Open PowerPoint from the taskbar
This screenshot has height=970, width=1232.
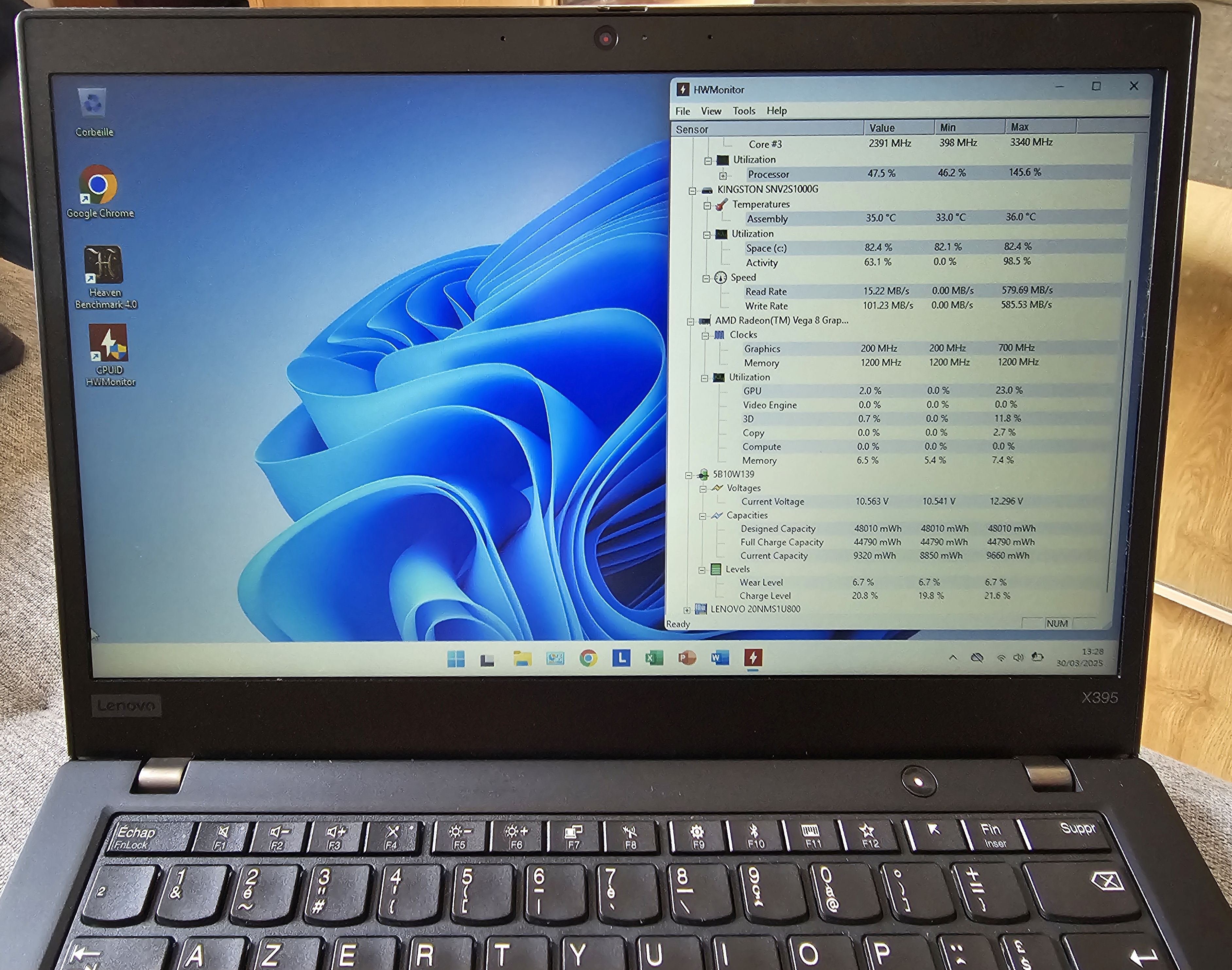[687, 658]
